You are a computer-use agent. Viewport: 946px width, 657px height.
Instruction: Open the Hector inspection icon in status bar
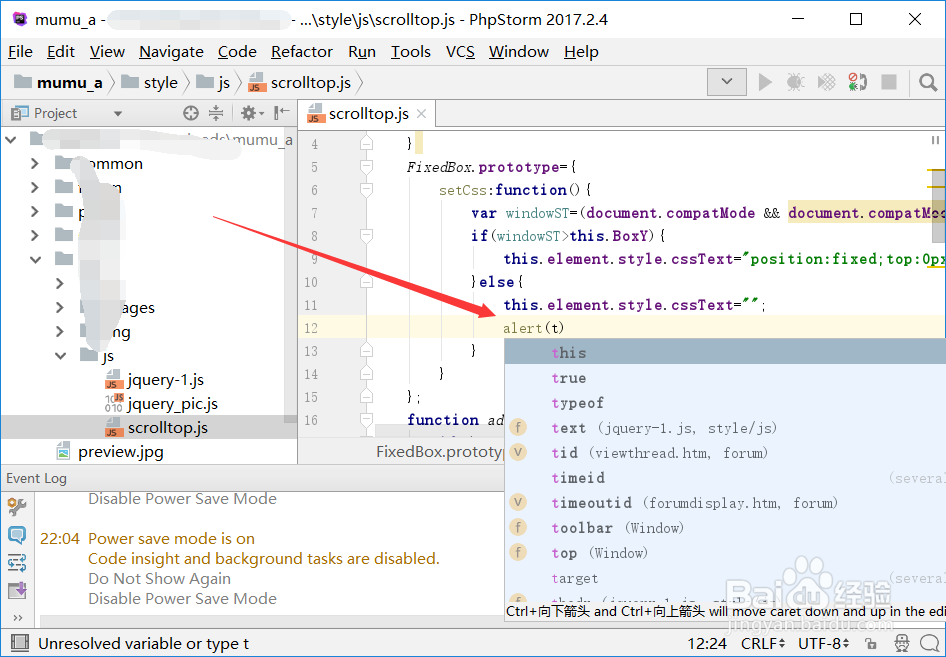901,643
